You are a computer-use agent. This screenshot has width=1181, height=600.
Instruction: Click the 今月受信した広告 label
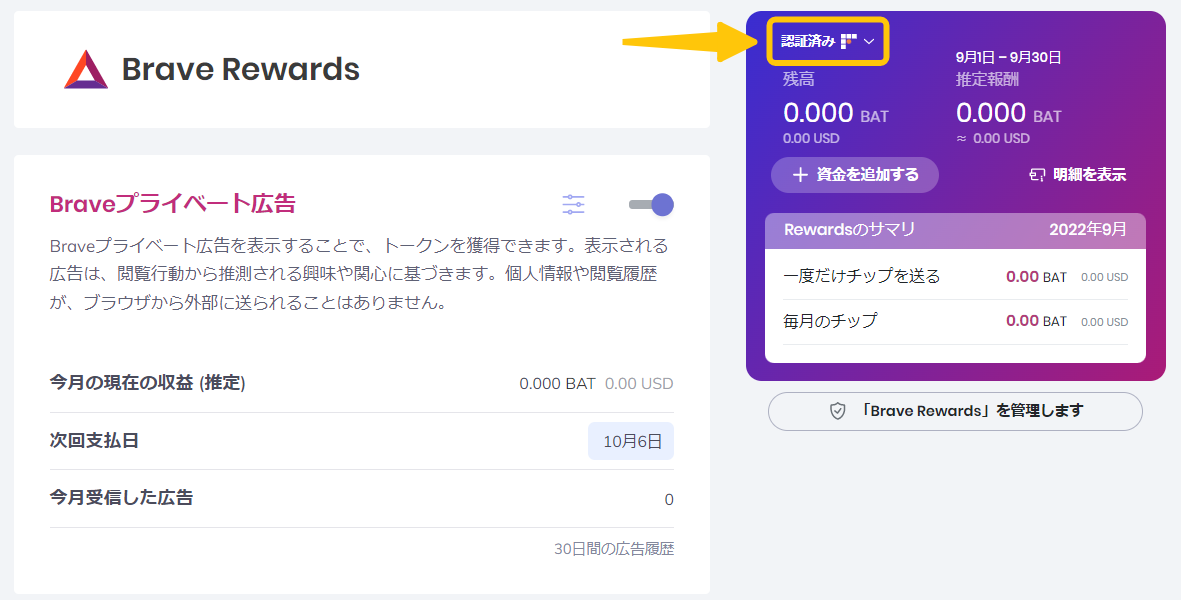(121, 498)
